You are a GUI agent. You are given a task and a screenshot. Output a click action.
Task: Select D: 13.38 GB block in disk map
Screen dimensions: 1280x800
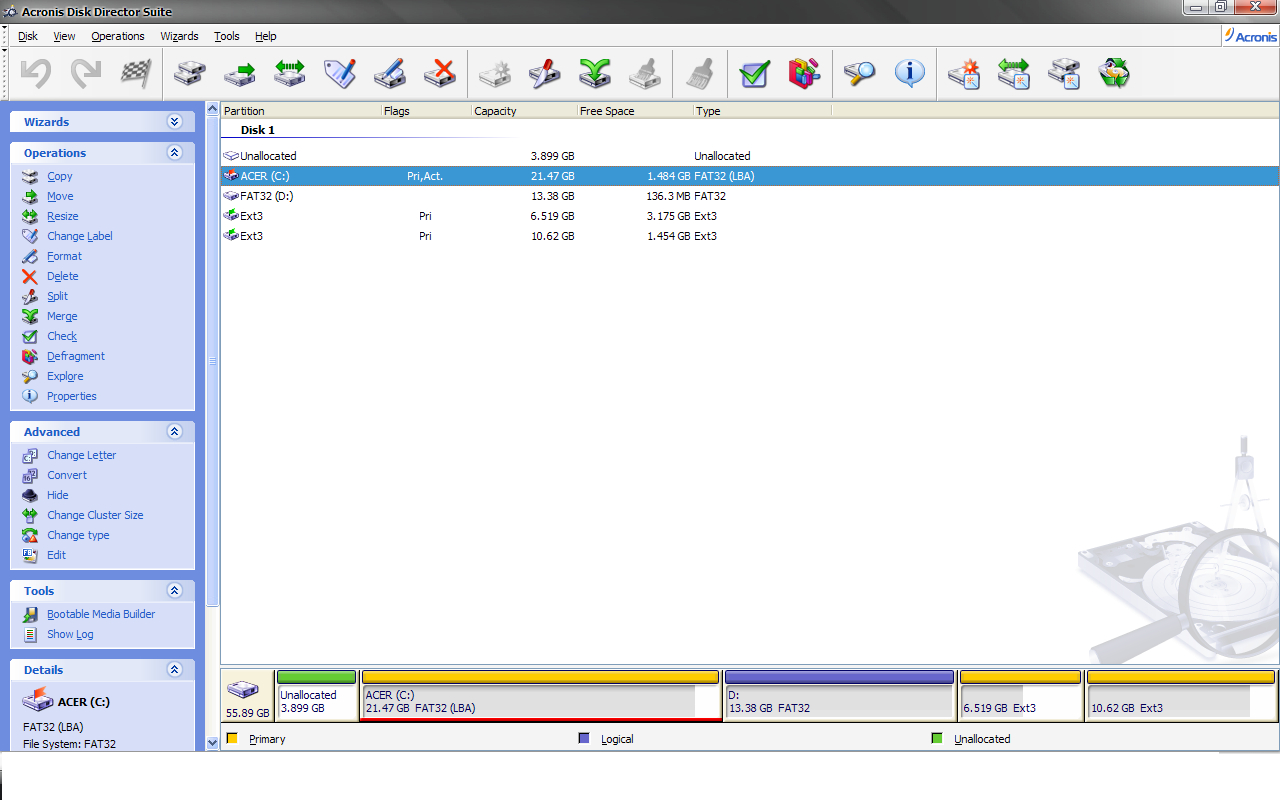839,696
